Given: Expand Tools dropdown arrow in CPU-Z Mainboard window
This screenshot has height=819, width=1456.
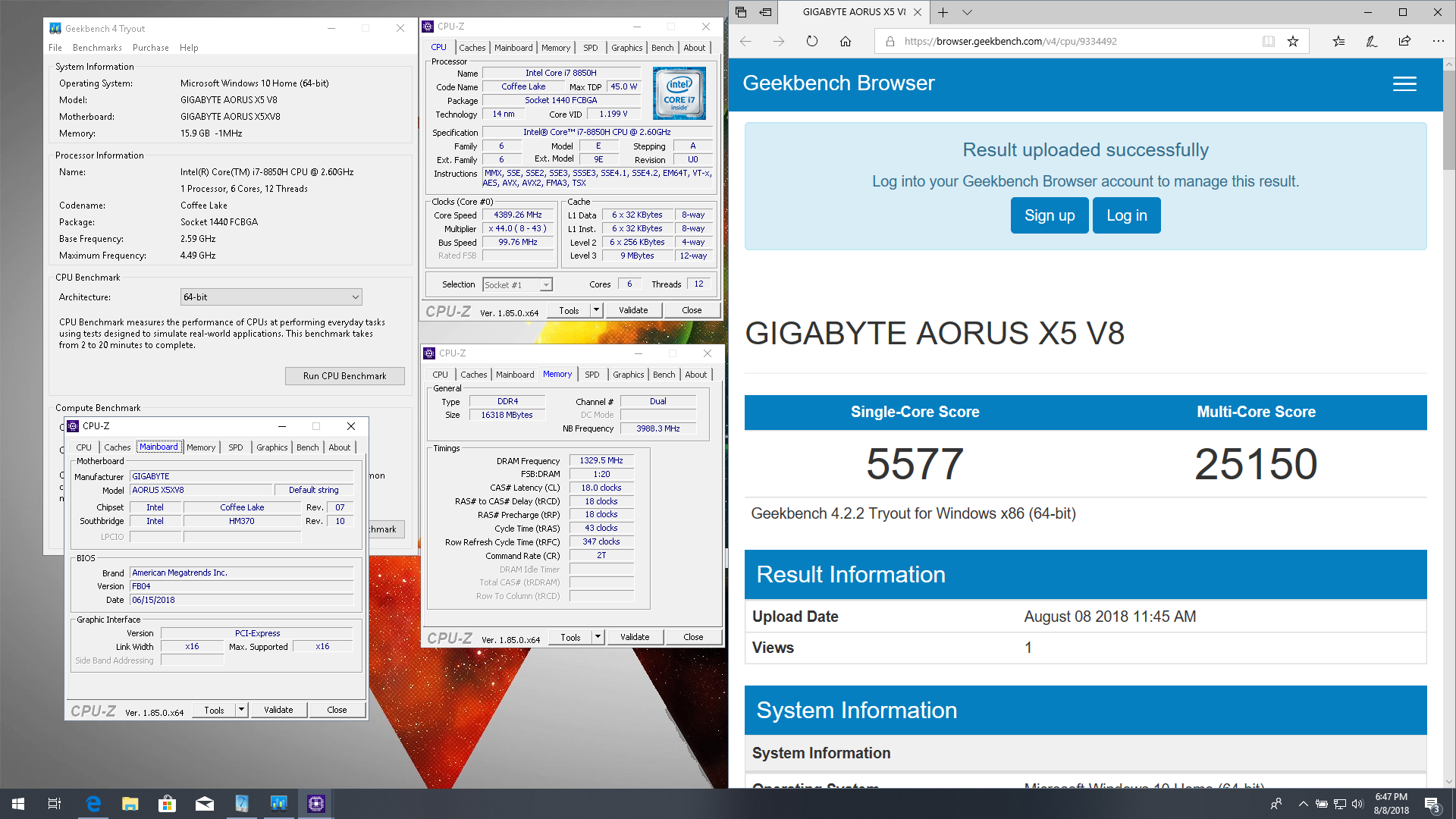Looking at the screenshot, I should click(241, 710).
